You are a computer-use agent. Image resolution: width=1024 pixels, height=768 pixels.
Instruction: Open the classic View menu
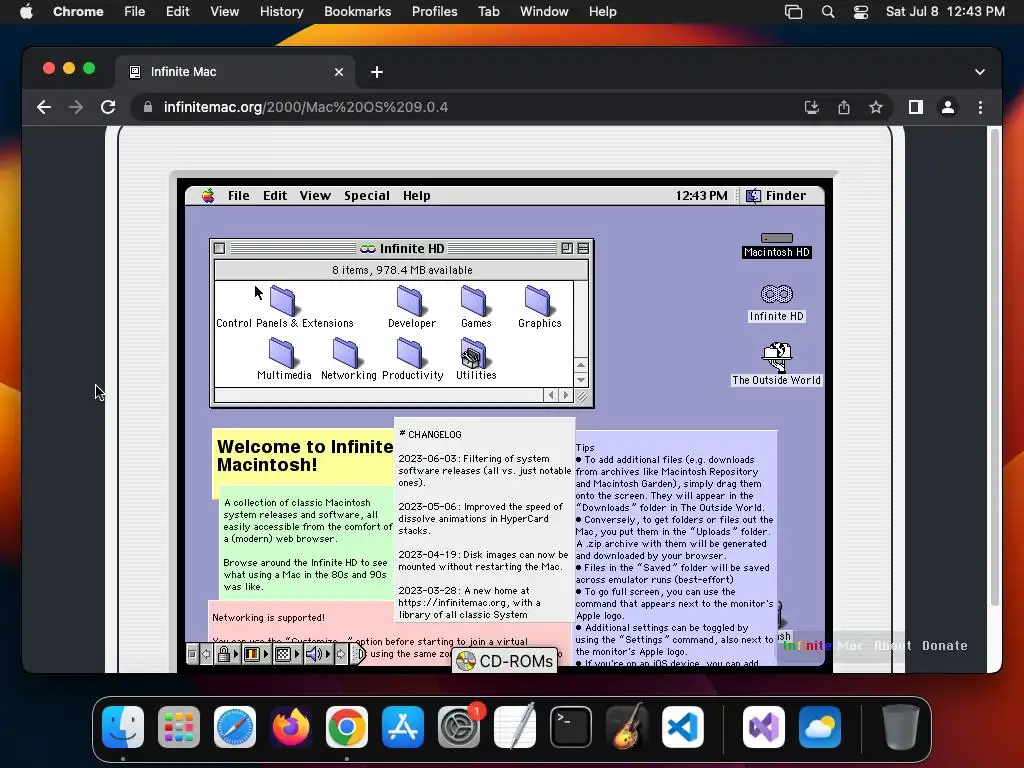coord(315,196)
